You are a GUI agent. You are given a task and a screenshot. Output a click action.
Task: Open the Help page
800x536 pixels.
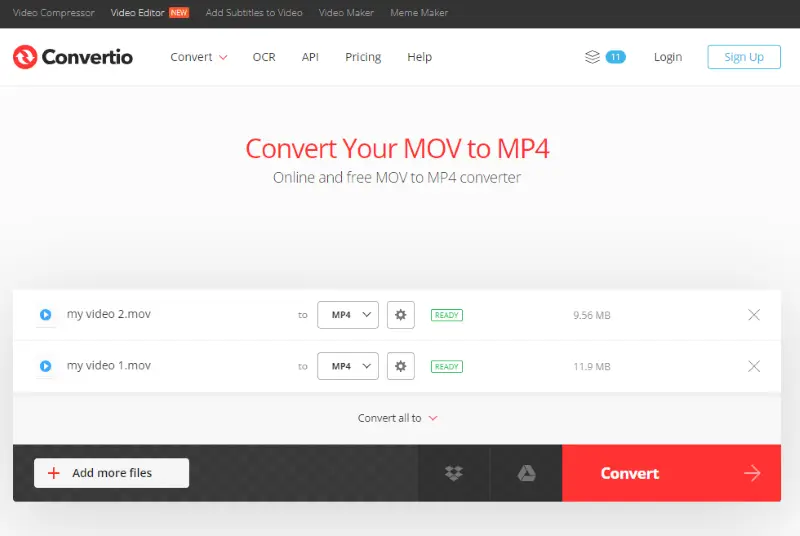(419, 57)
